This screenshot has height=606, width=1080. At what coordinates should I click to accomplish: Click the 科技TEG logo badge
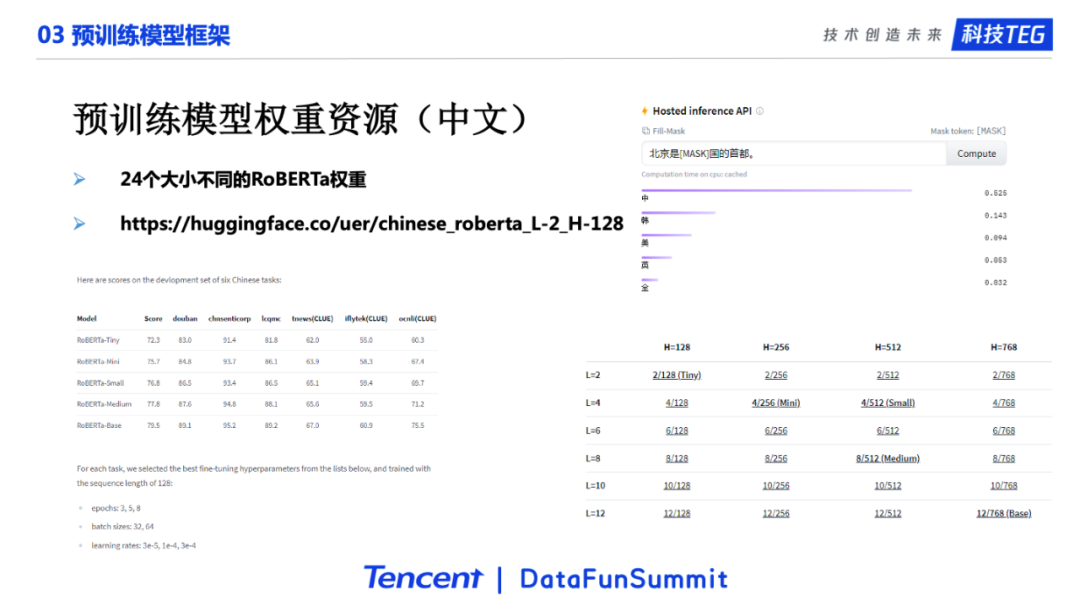click(x=1002, y=34)
